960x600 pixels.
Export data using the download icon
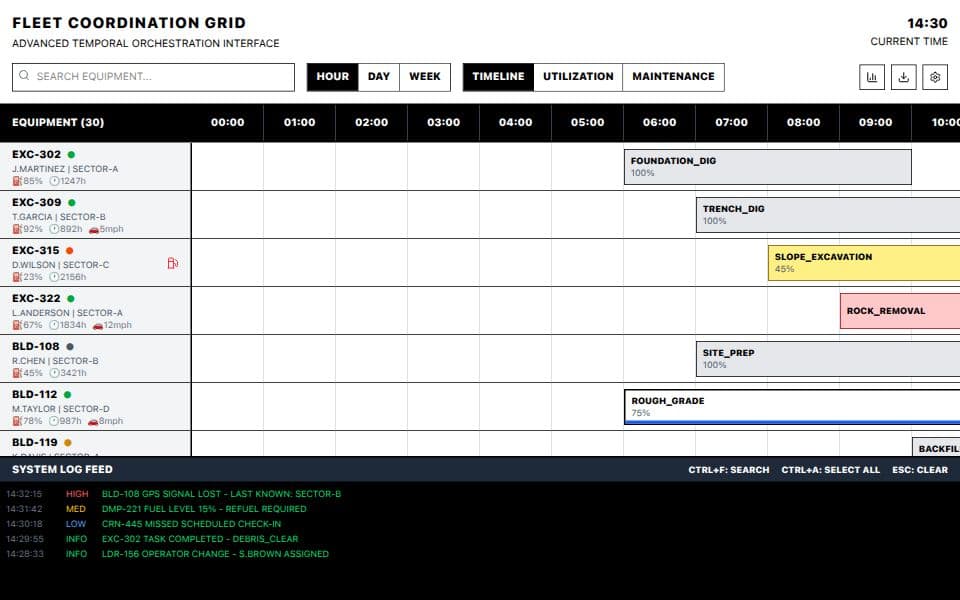click(903, 77)
